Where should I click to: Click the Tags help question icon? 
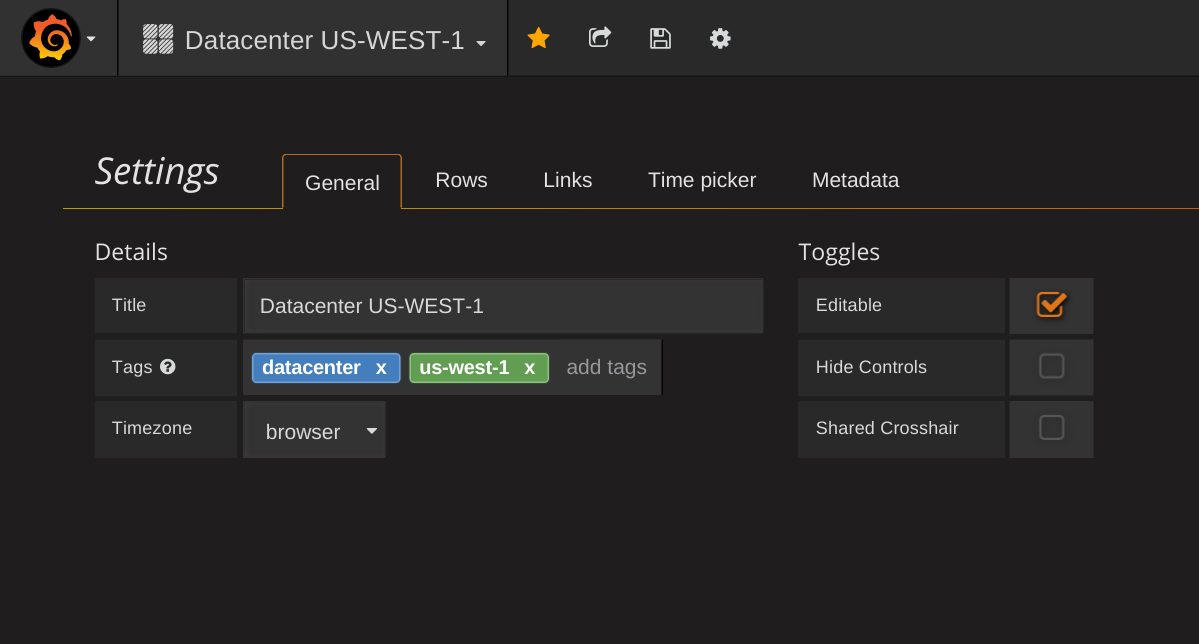[168, 367]
